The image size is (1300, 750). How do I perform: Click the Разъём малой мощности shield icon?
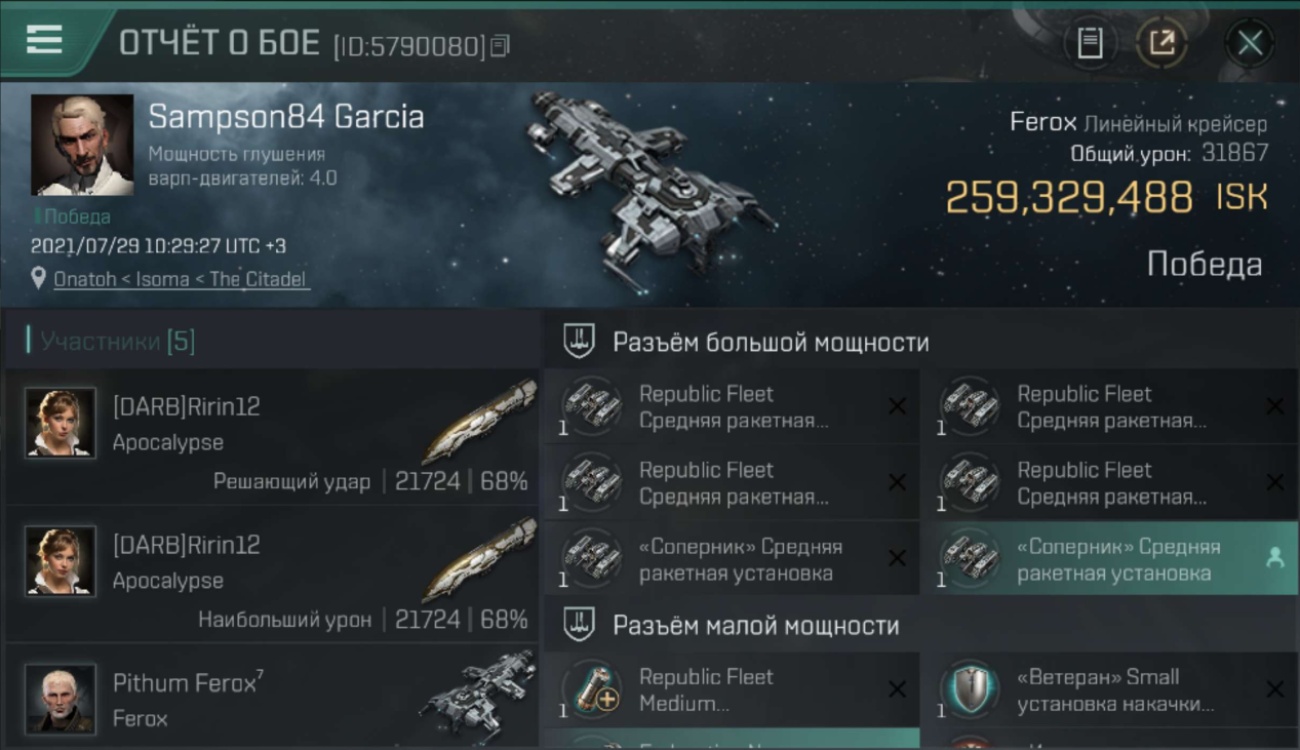579,626
